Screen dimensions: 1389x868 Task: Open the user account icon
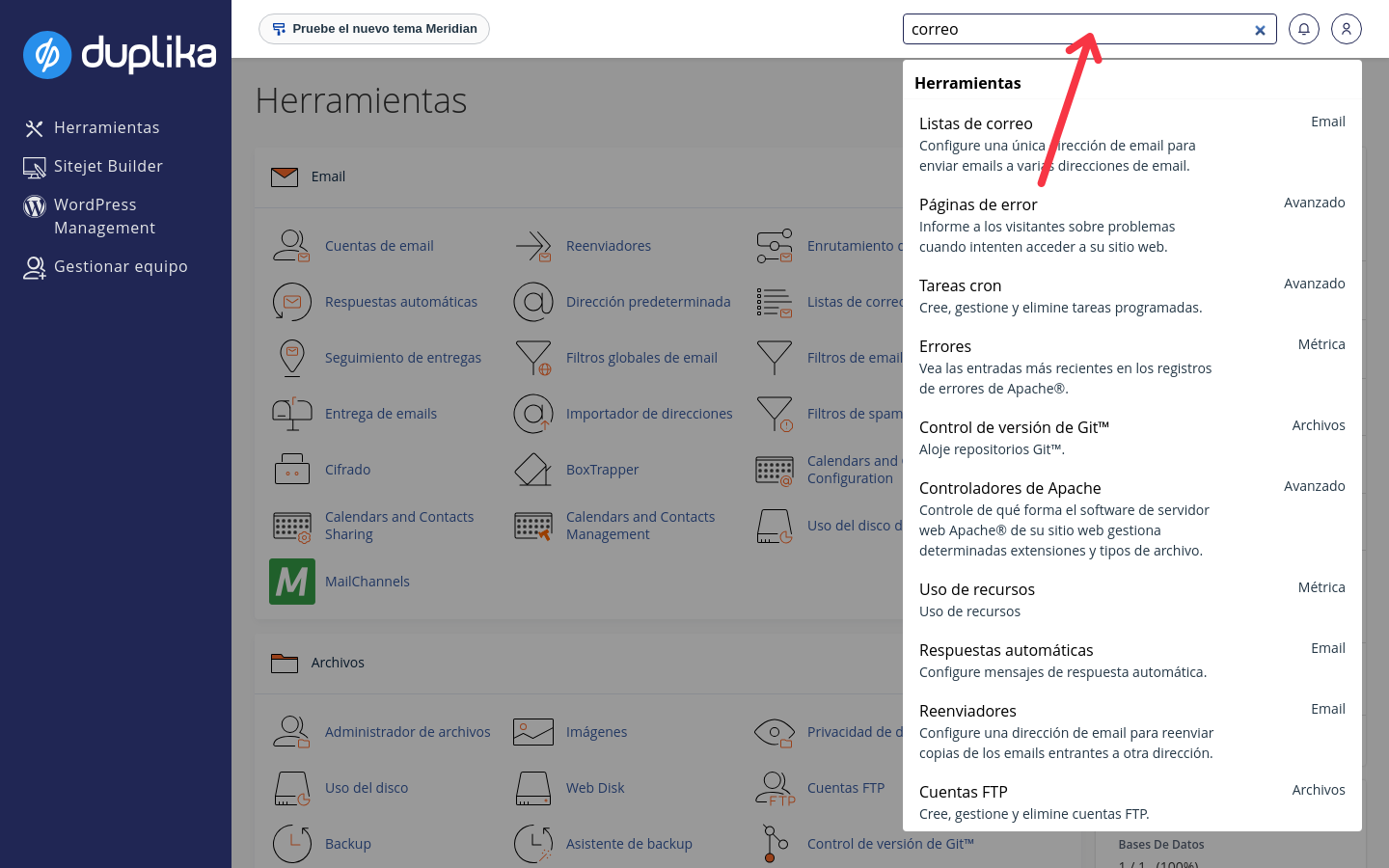tap(1347, 29)
